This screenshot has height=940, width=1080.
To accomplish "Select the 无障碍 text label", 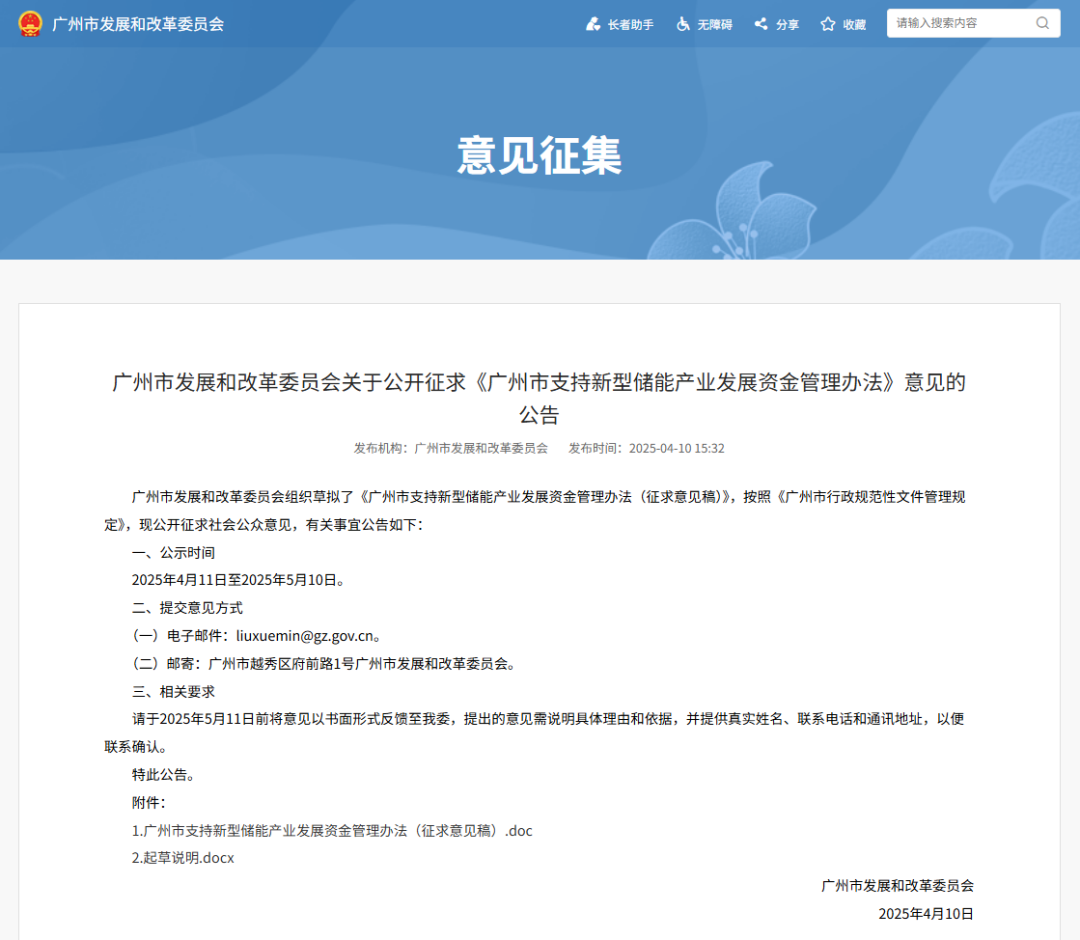I will coord(715,25).
